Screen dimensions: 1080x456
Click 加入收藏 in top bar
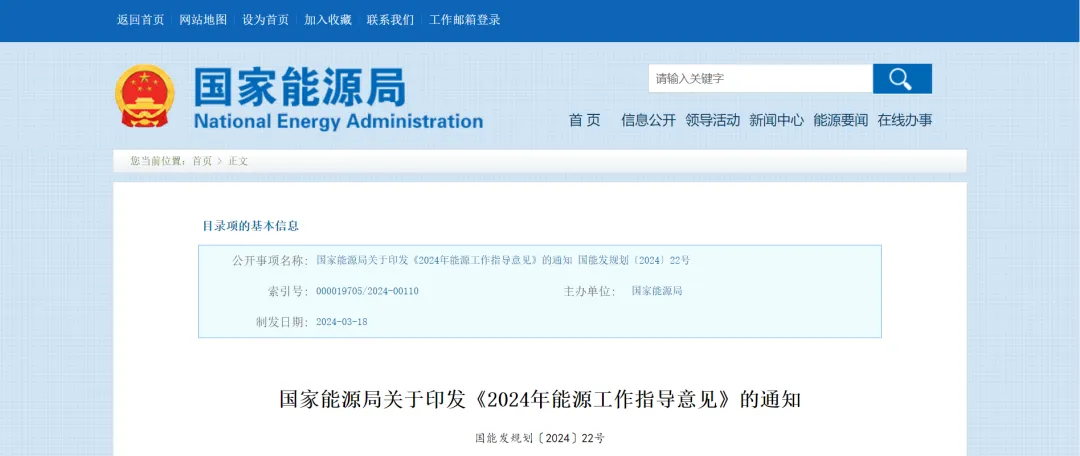point(328,20)
